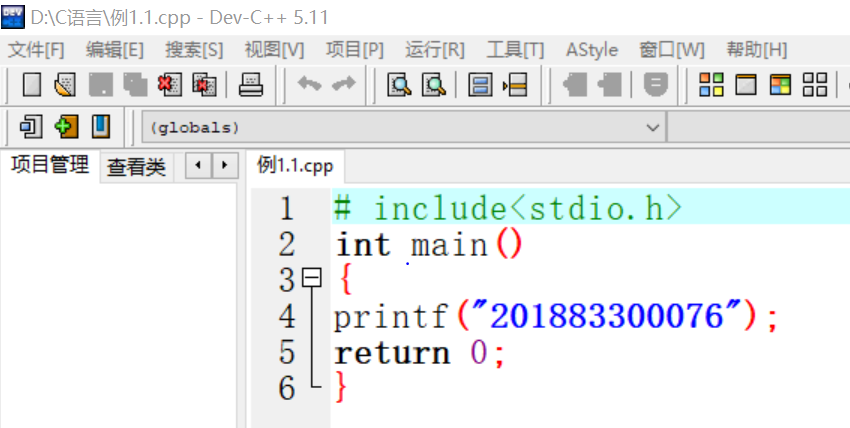Create a new source file via toolbar

(x=32, y=85)
